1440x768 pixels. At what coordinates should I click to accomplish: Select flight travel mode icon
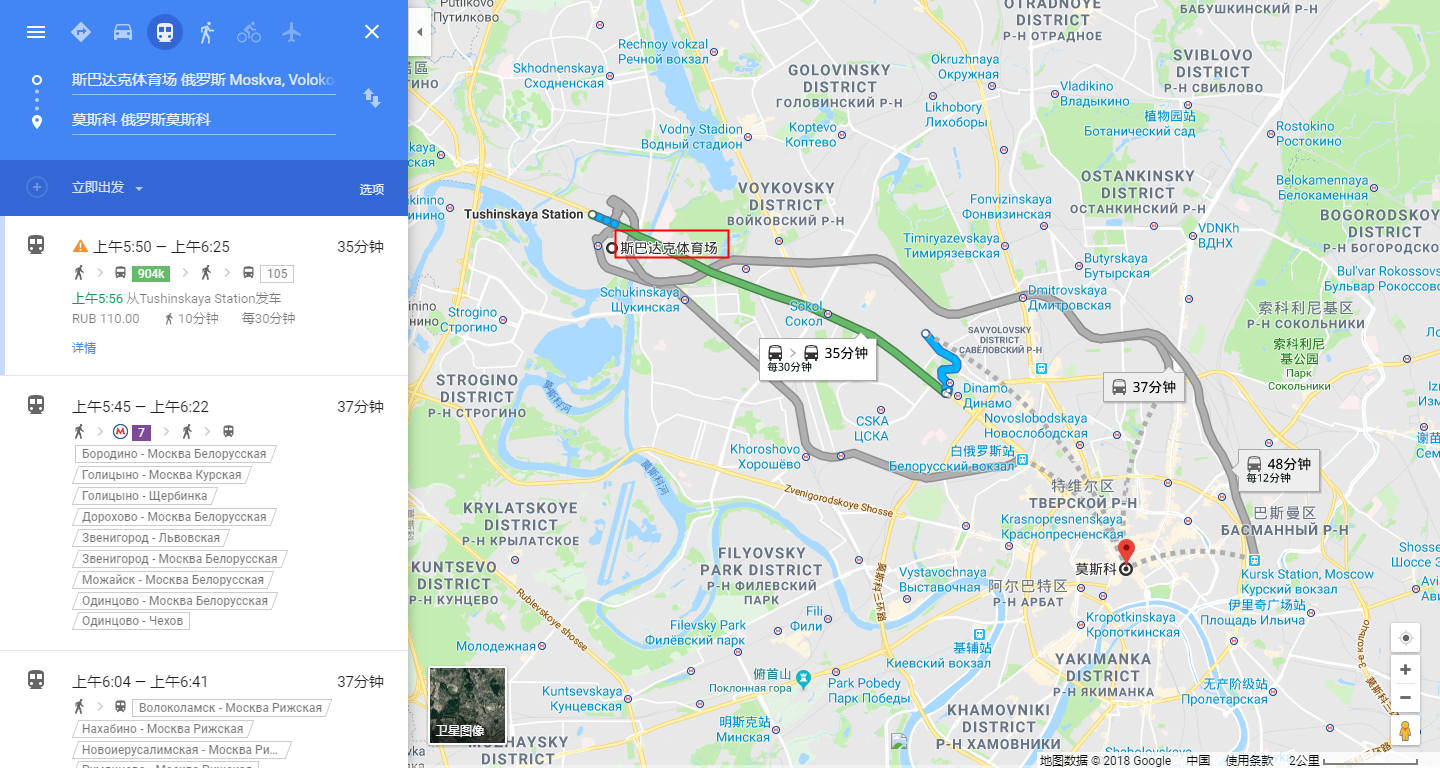pyautogui.click(x=291, y=32)
